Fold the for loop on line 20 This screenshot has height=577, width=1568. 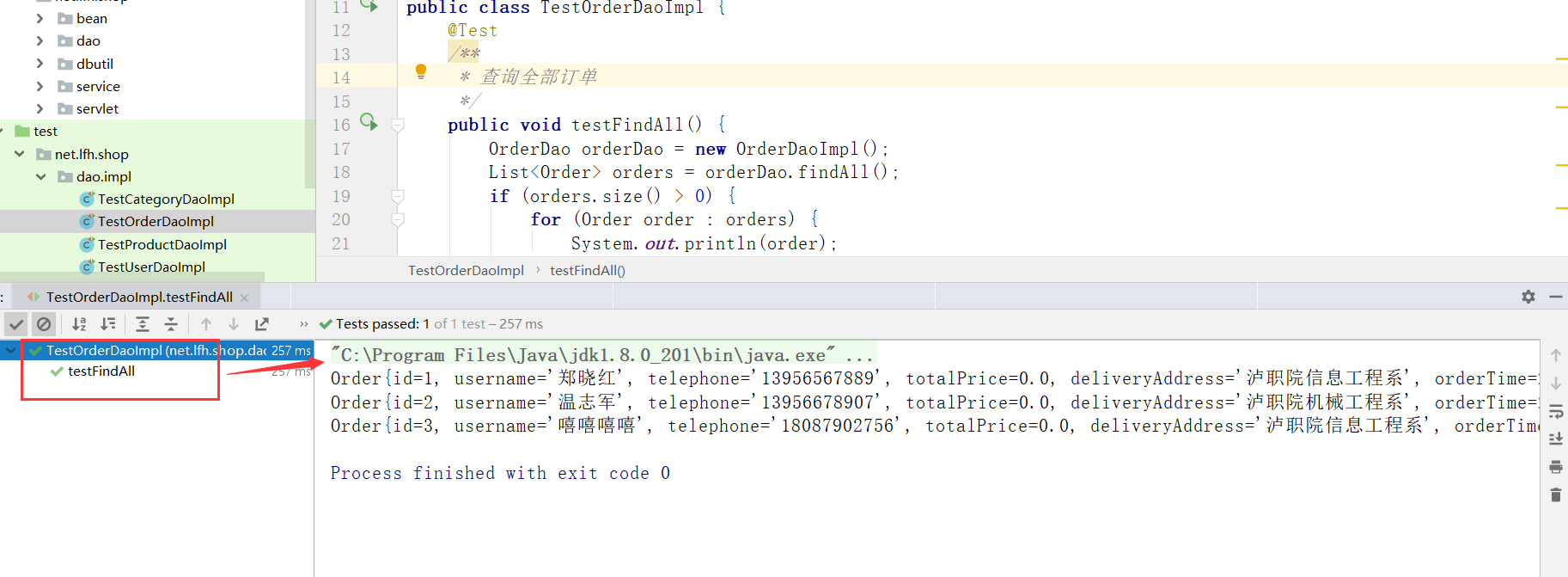tap(398, 220)
